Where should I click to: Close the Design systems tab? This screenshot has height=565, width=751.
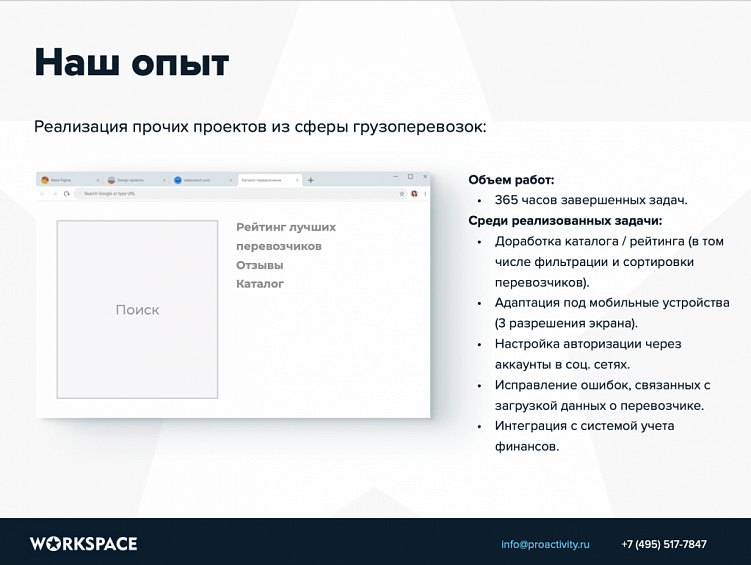coord(164,181)
